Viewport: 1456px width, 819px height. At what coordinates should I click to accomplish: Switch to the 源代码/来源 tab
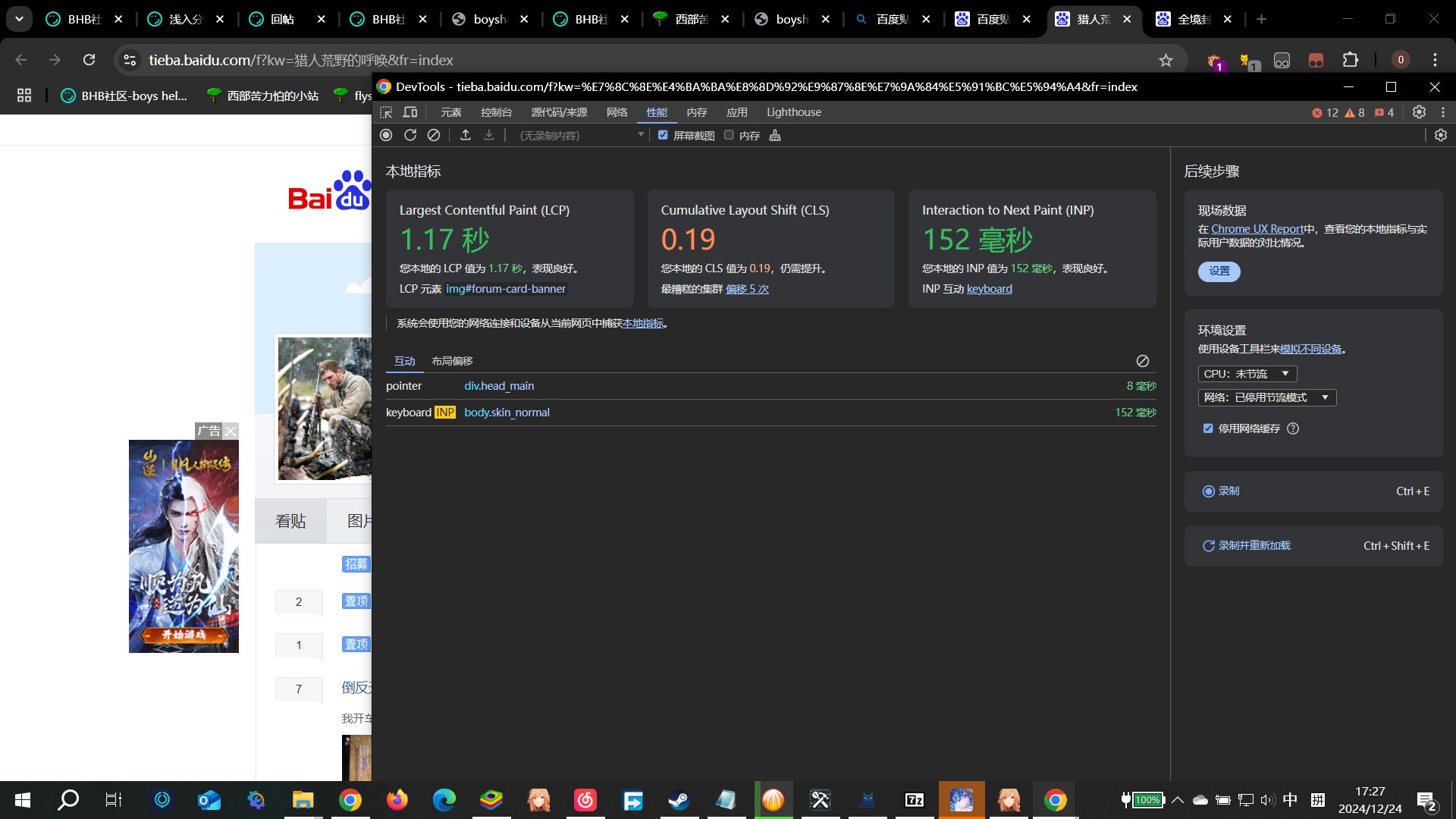coord(559,112)
